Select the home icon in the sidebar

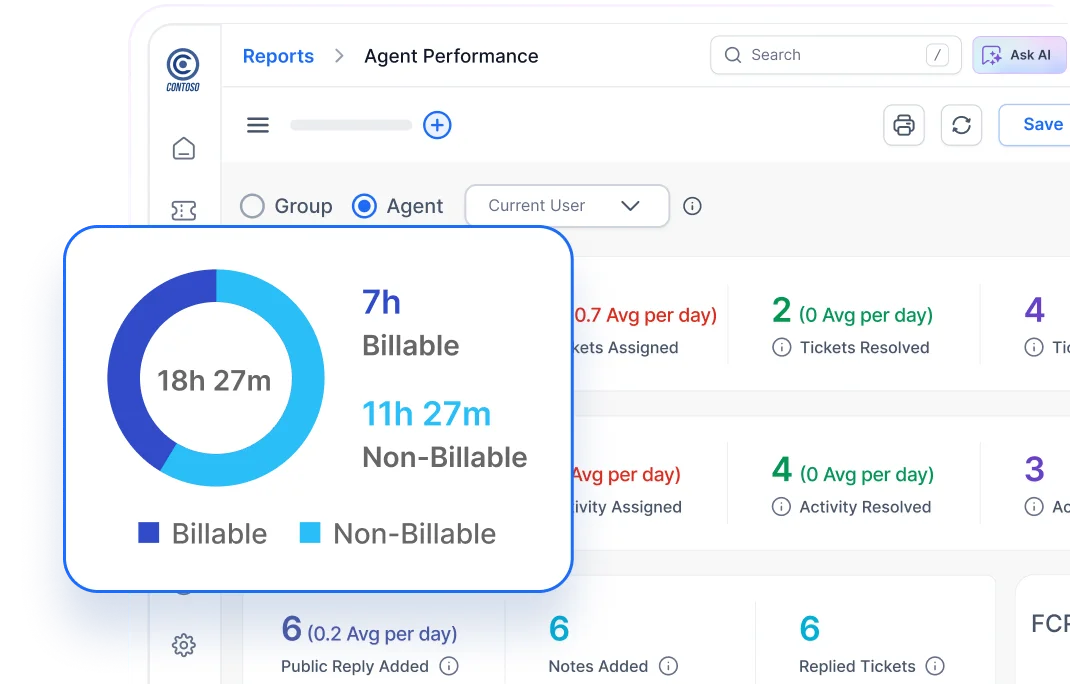coord(183,147)
